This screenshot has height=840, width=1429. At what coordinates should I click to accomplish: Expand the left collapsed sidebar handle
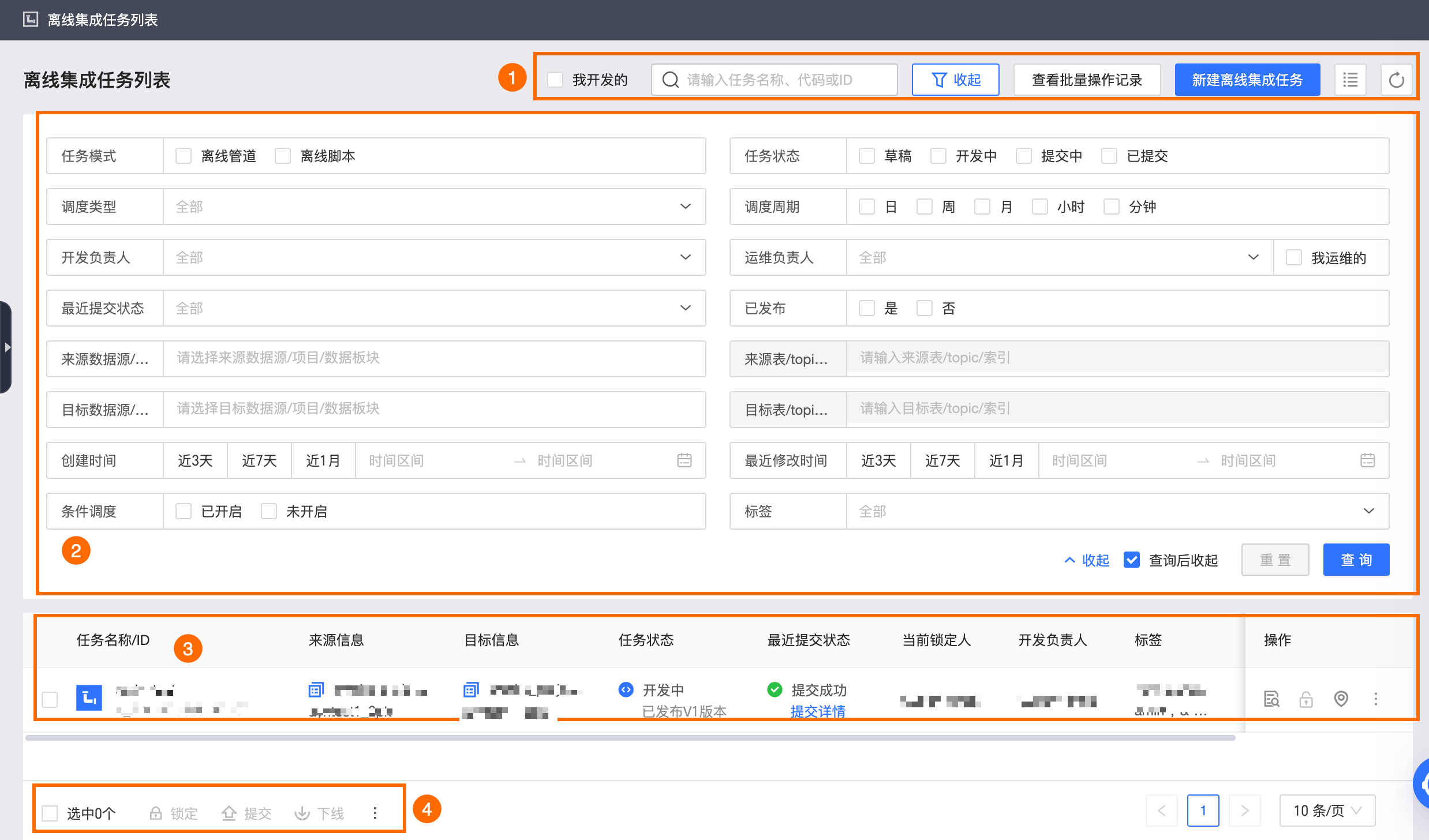coord(7,347)
